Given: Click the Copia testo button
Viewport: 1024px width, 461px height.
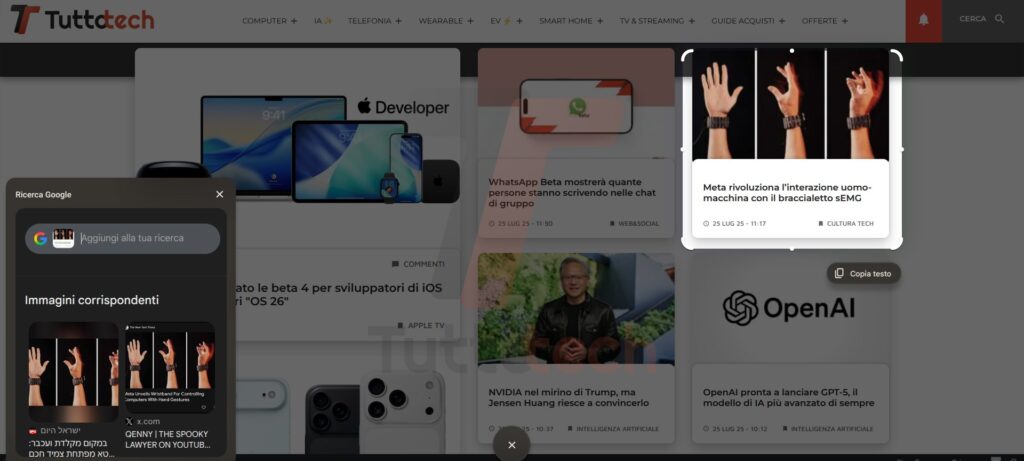Looking at the screenshot, I should tap(863, 274).
